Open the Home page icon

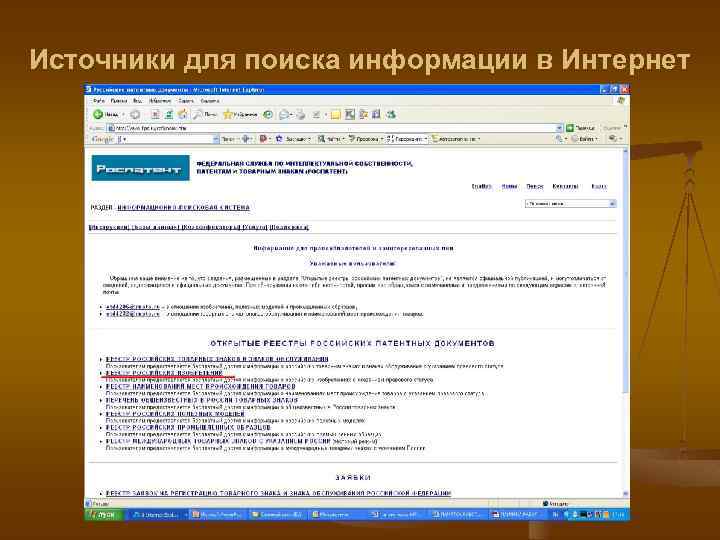(183, 114)
